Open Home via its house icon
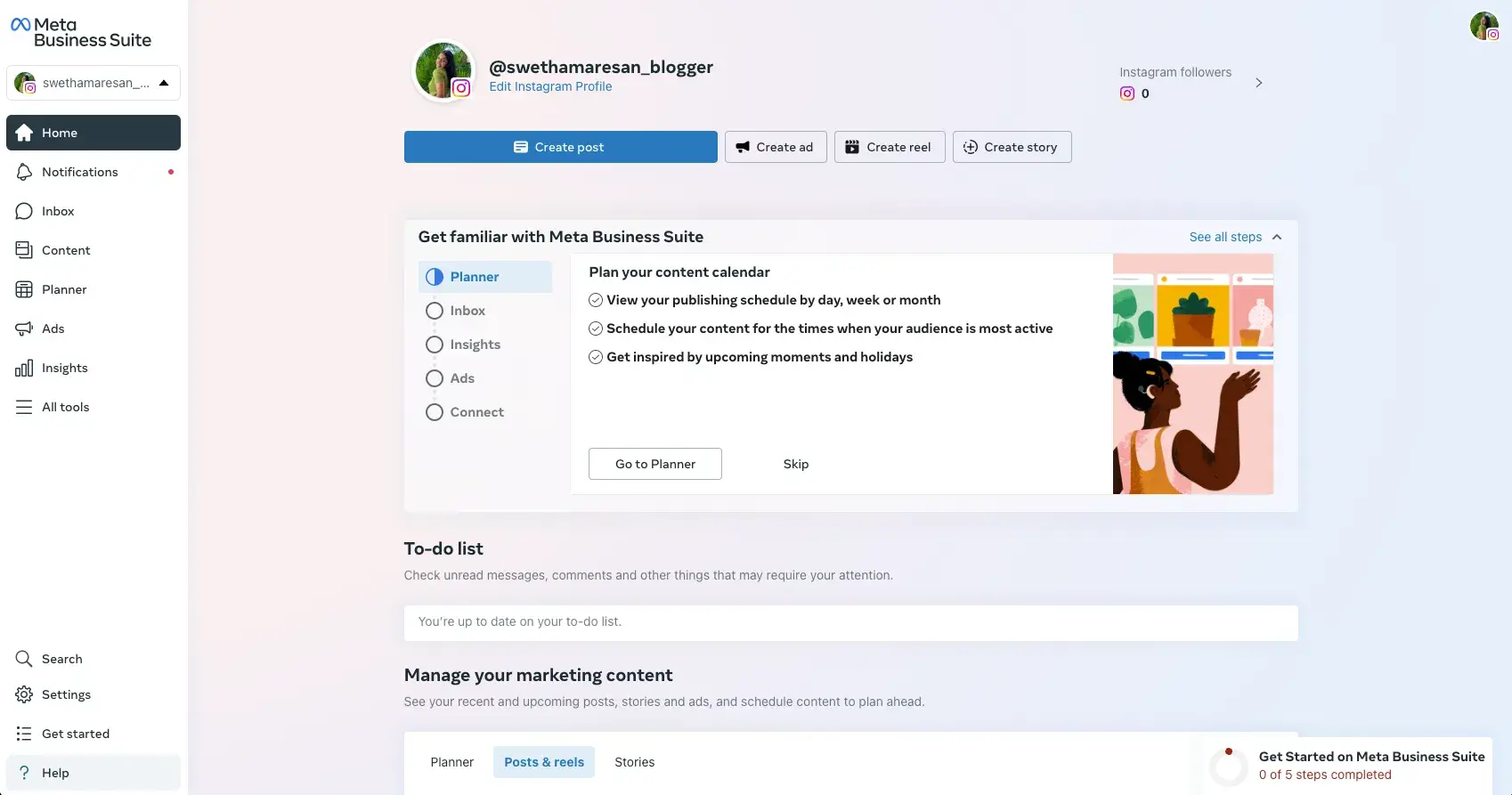Screen dimensions: 1512x795 (x=24, y=133)
